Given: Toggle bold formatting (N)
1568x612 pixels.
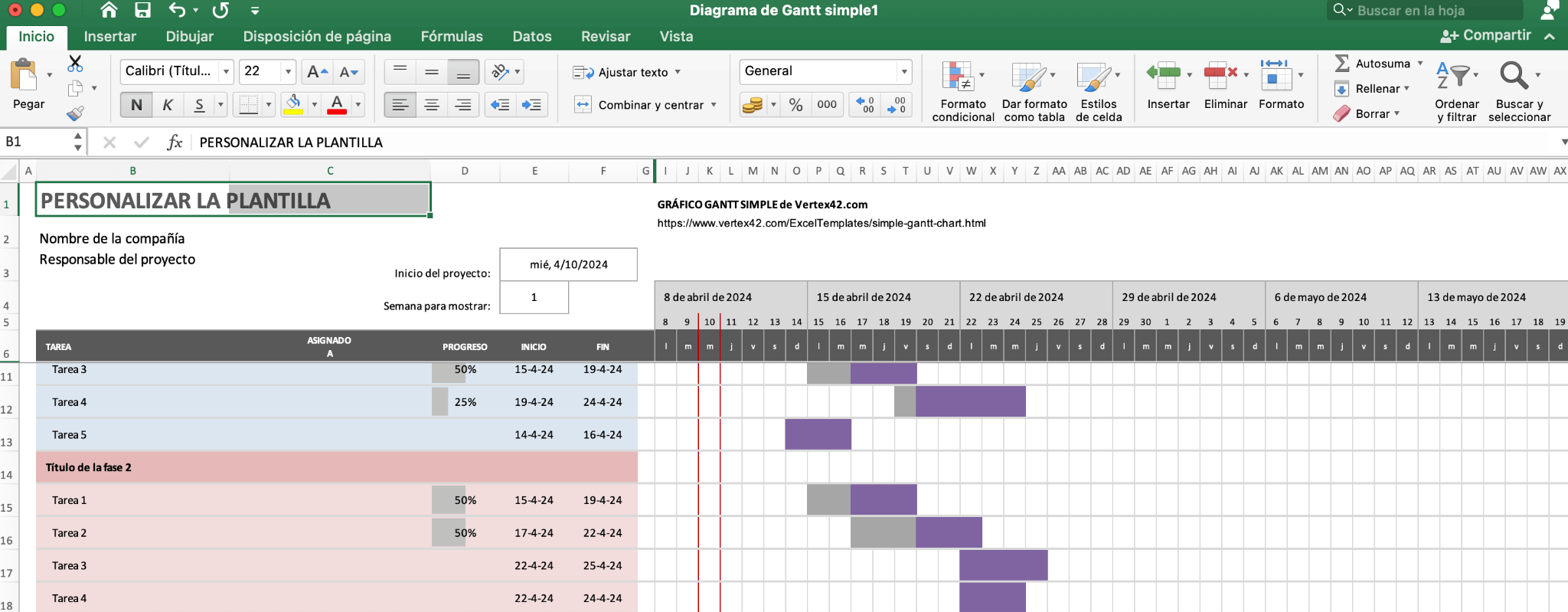Looking at the screenshot, I should [136, 105].
